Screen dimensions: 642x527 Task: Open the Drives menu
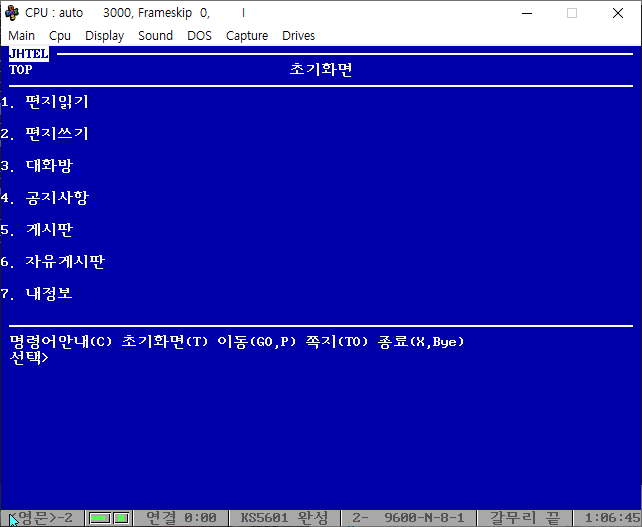tap(298, 35)
